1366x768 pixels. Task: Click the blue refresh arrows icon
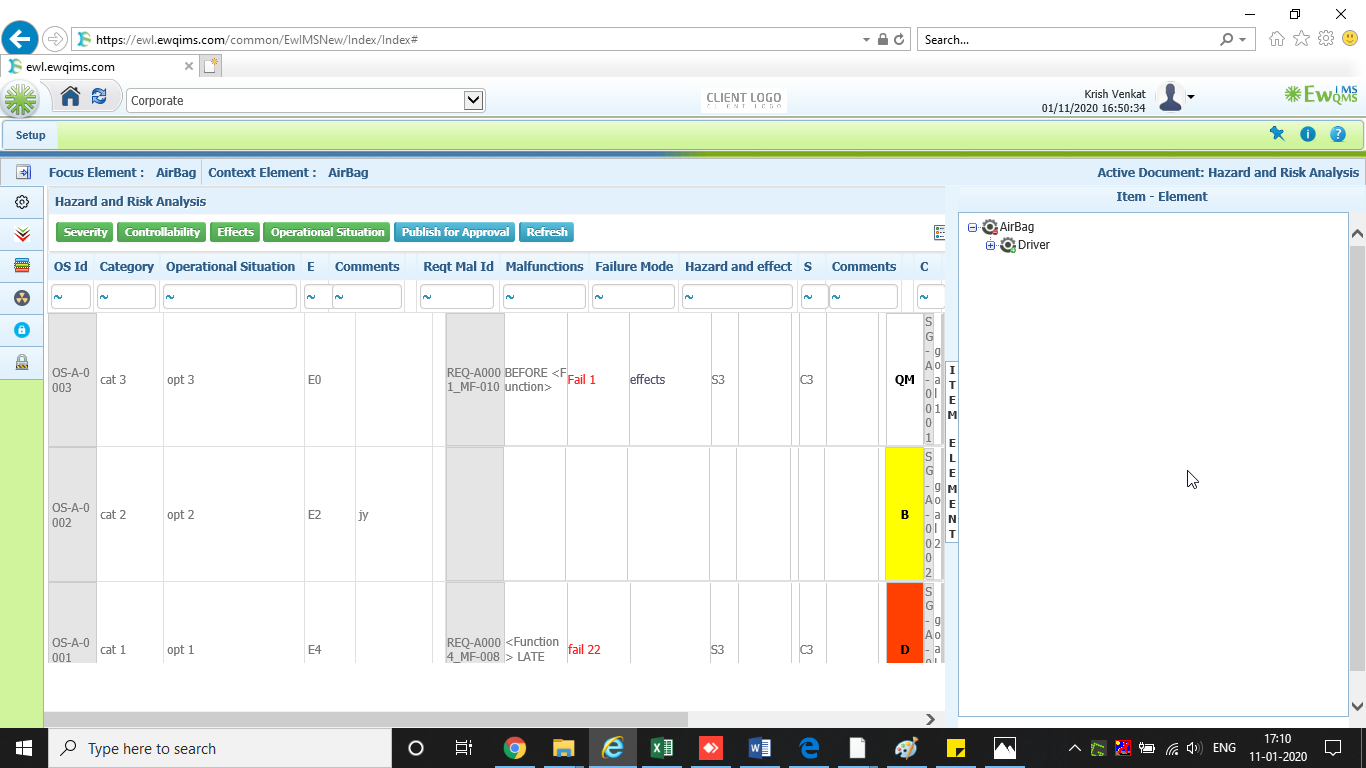coord(99,97)
